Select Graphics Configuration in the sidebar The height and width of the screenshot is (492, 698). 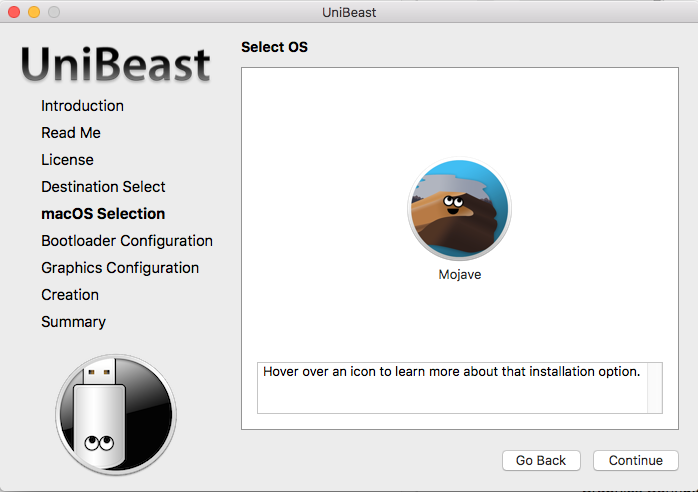click(120, 268)
